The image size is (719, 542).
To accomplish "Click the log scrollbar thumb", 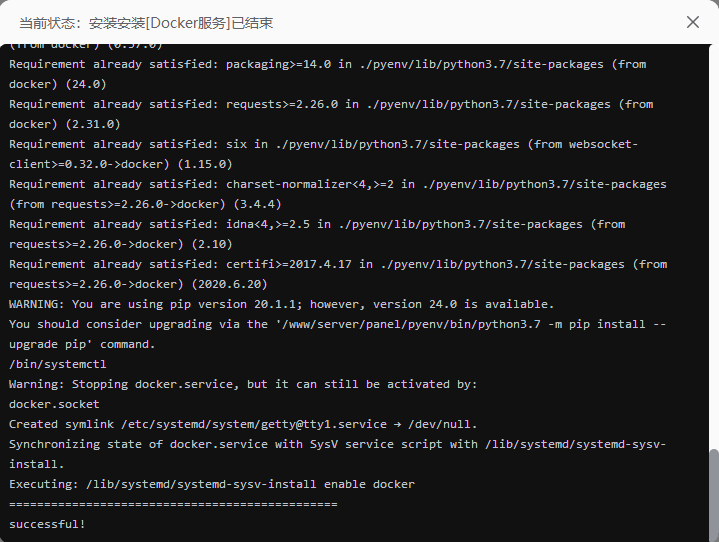I will coord(713,494).
